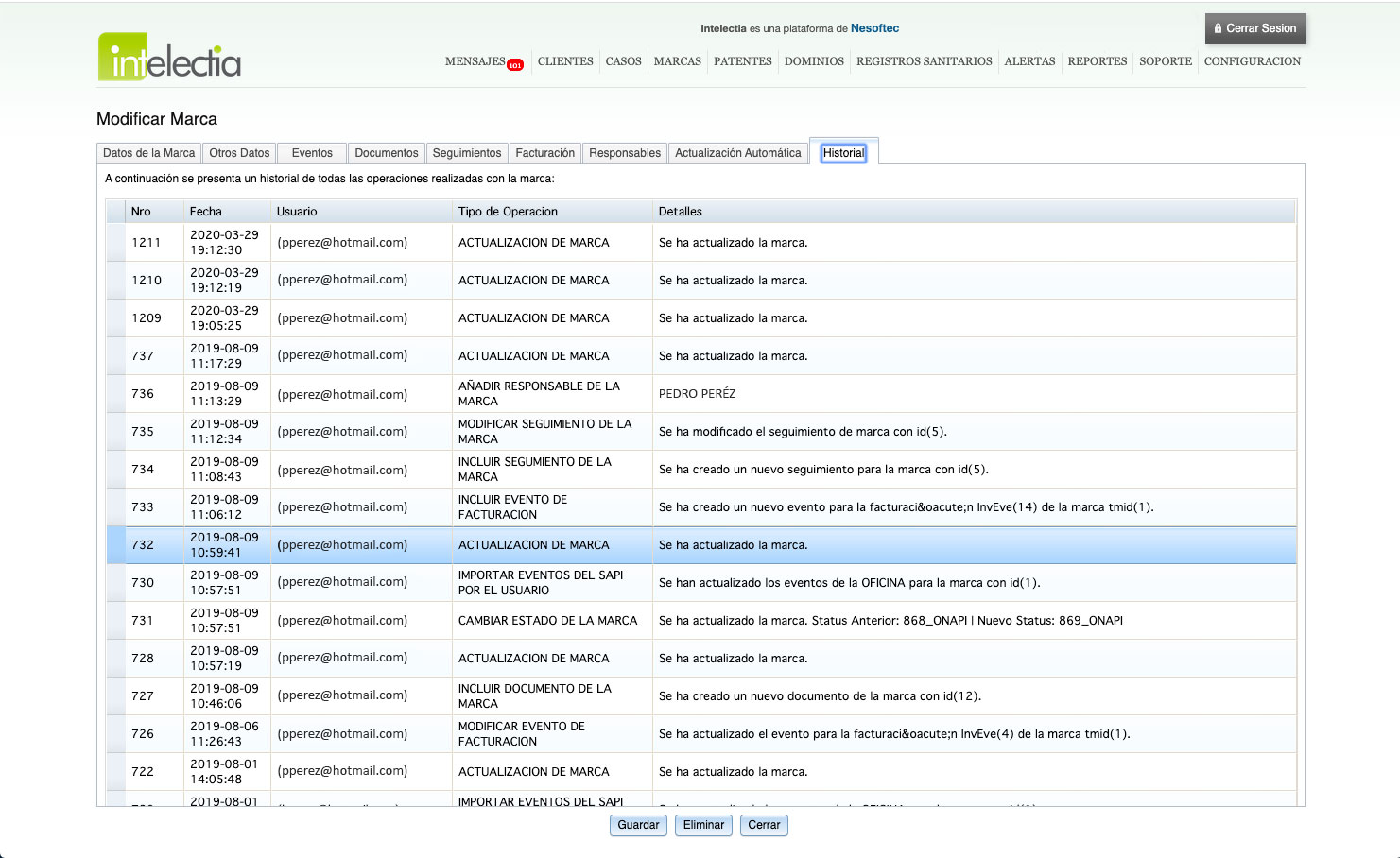The width and height of the screenshot is (1400, 858).
Task: Click the Tipo de Operacion column header
Action: [508, 212]
